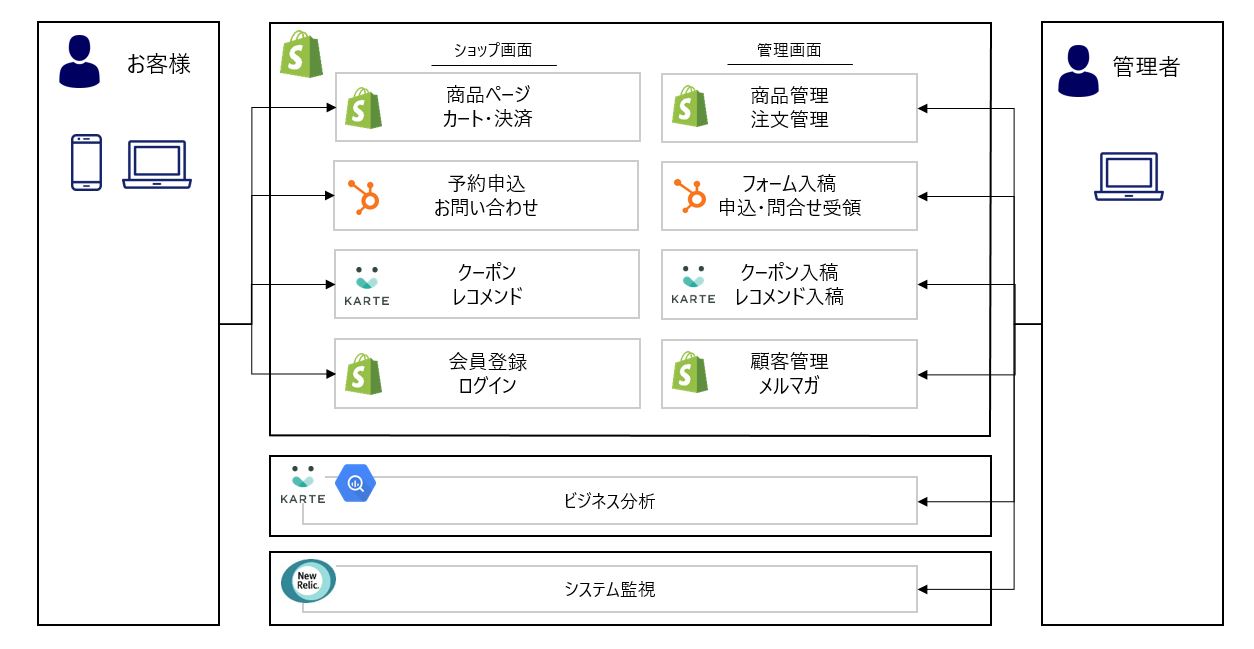
Task: Click the システム監視 bar
Action: [609, 589]
